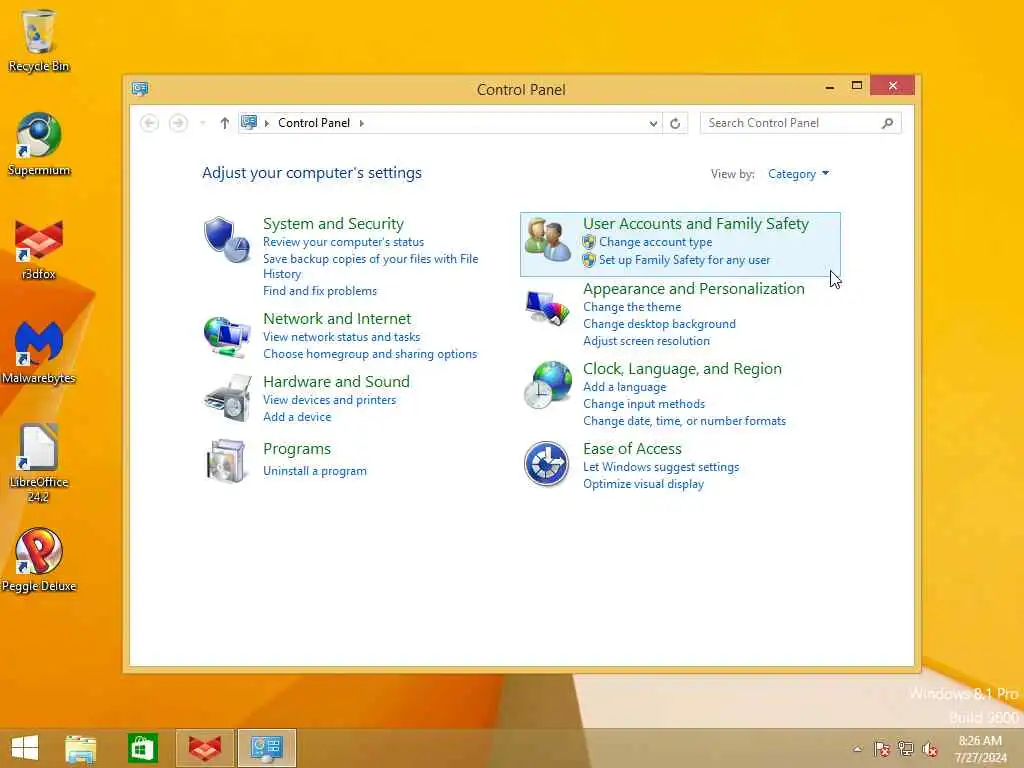Screen dimensions: 1024x768
Task: Click the Back arrow in Control Panel
Action: coord(150,123)
